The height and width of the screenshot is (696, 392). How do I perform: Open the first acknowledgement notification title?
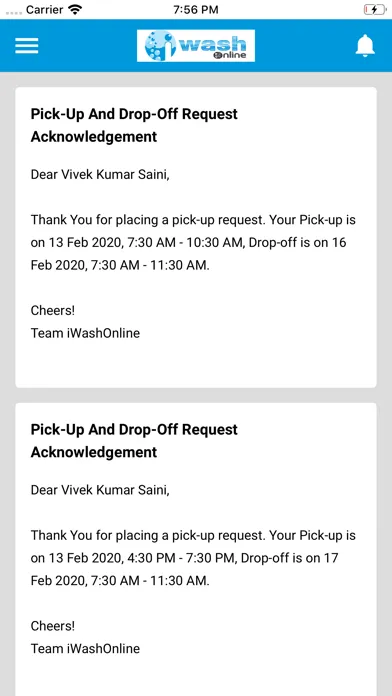coord(134,125)
